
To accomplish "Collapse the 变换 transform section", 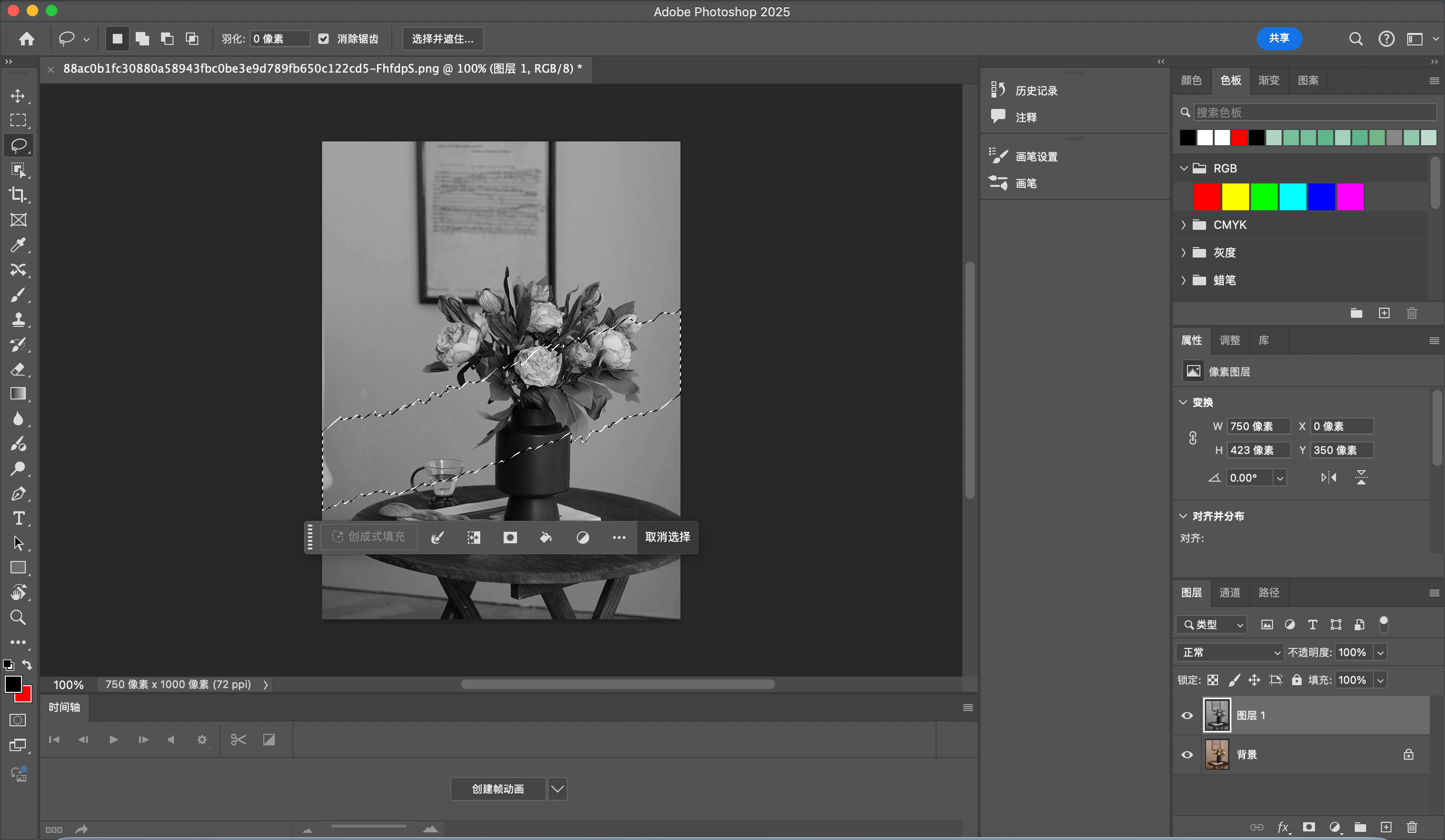I will (1183, 402).
